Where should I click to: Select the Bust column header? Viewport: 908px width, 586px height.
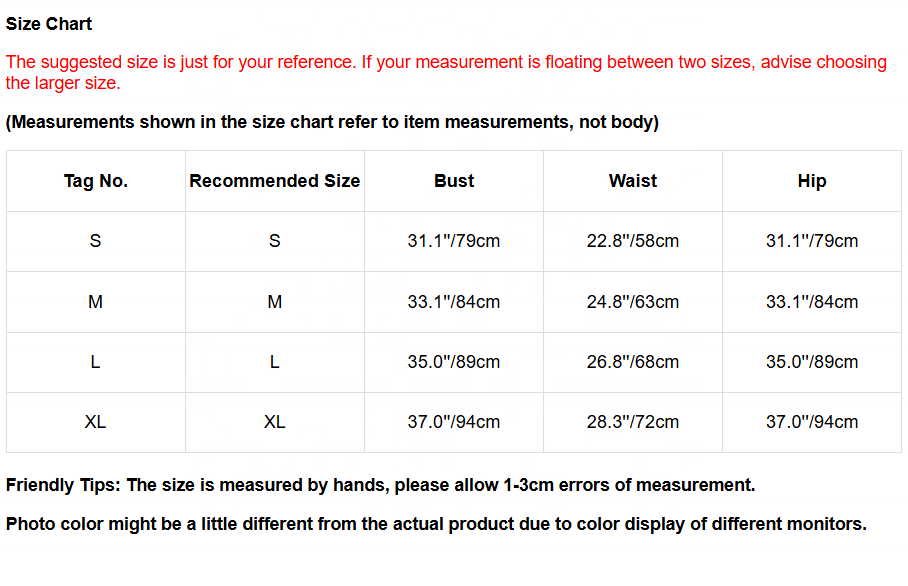(454, 181)
